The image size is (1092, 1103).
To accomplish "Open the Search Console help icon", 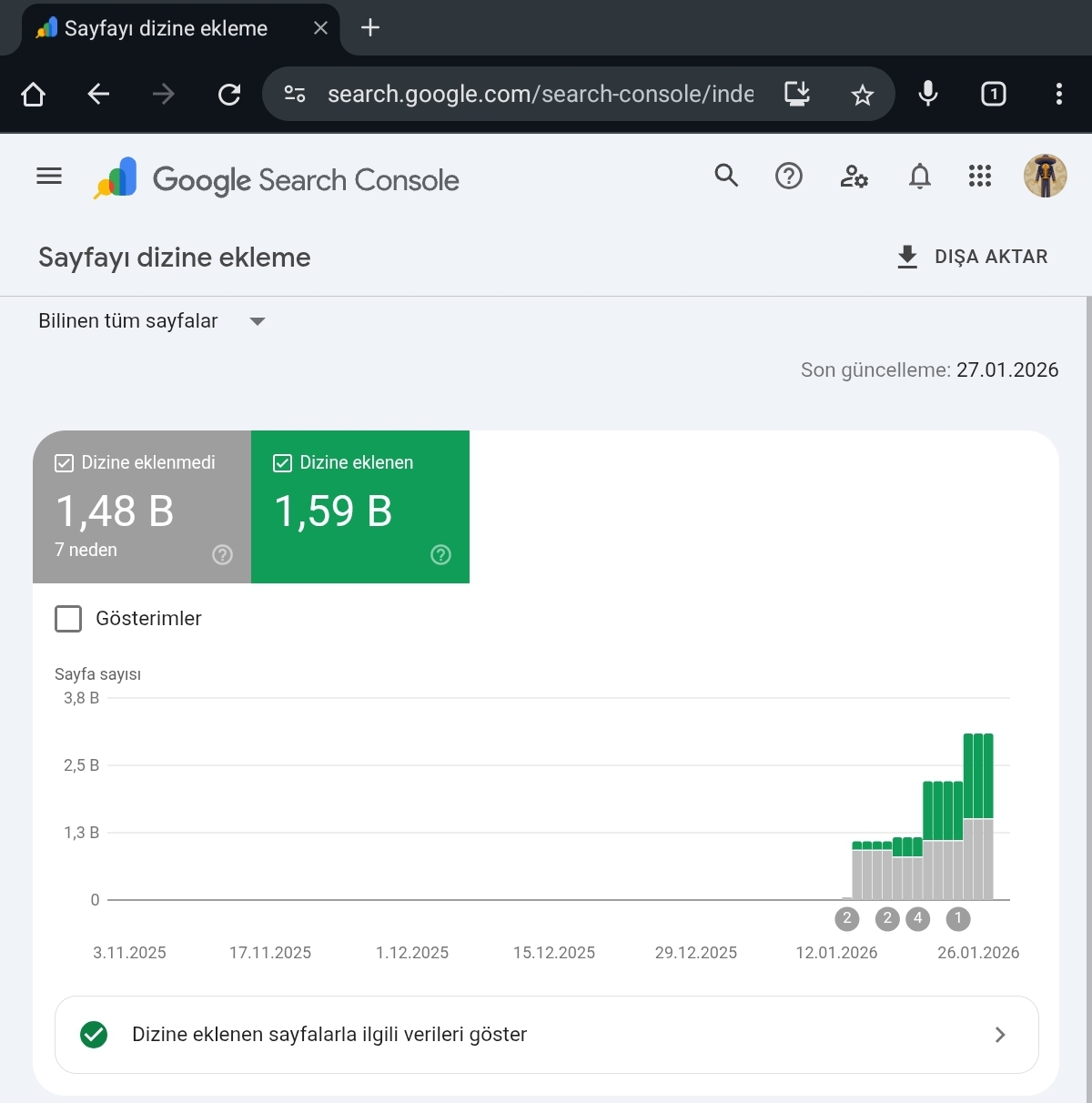I will click(789, 176).
